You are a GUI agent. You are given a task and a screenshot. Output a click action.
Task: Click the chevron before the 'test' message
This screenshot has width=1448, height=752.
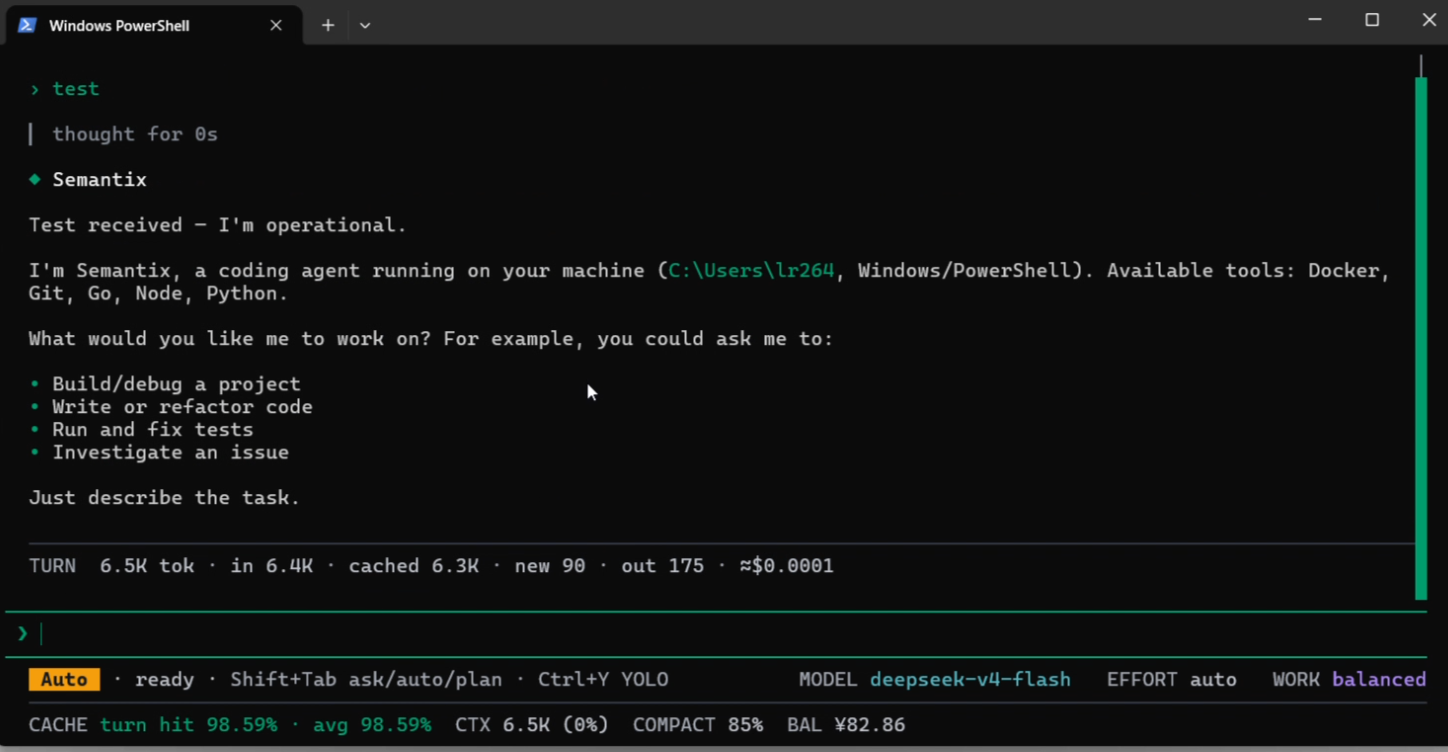35,89
